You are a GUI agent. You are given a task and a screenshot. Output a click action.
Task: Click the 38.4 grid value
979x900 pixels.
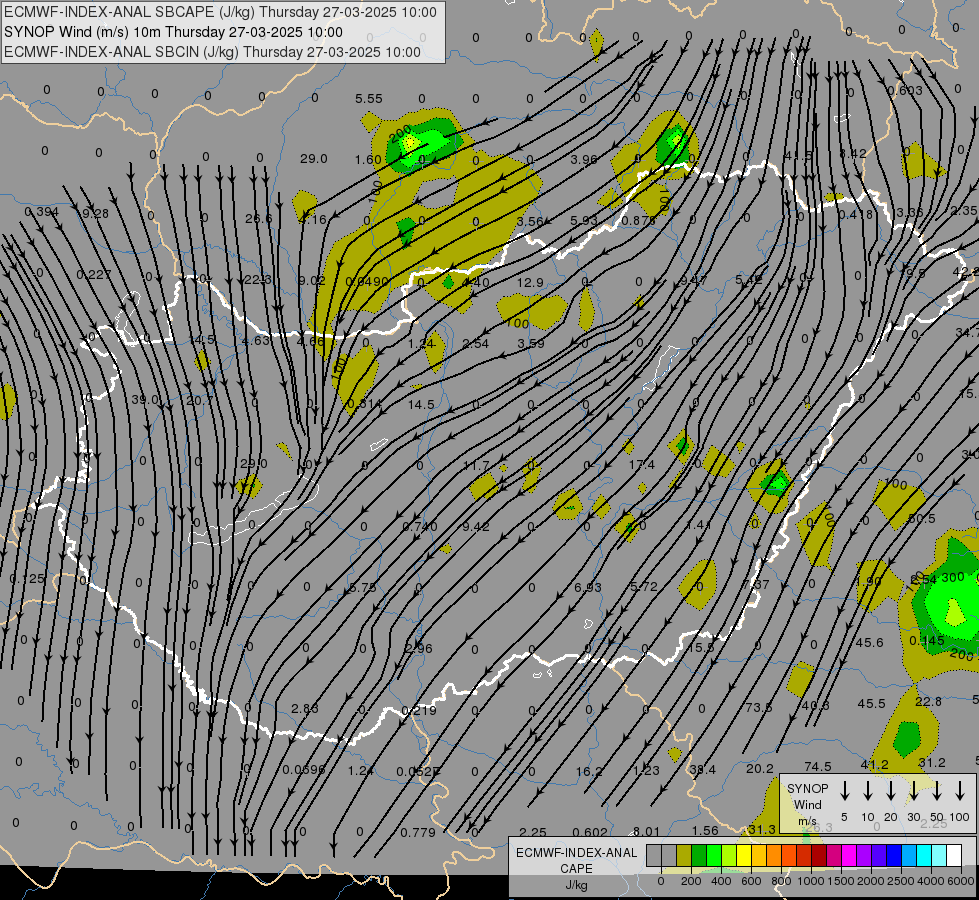tap(702, 770)
